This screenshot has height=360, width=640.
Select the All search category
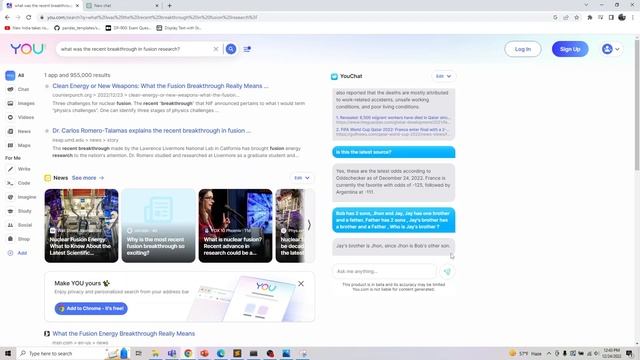pyautogui.click(x=15, y=75)
